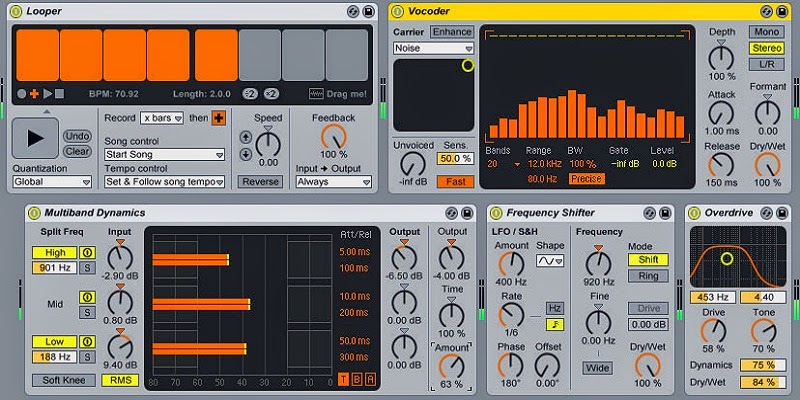800x400 pixels.
Task: Click Overdrive Dynamics 75 % field
Action: tap(763, 365)
